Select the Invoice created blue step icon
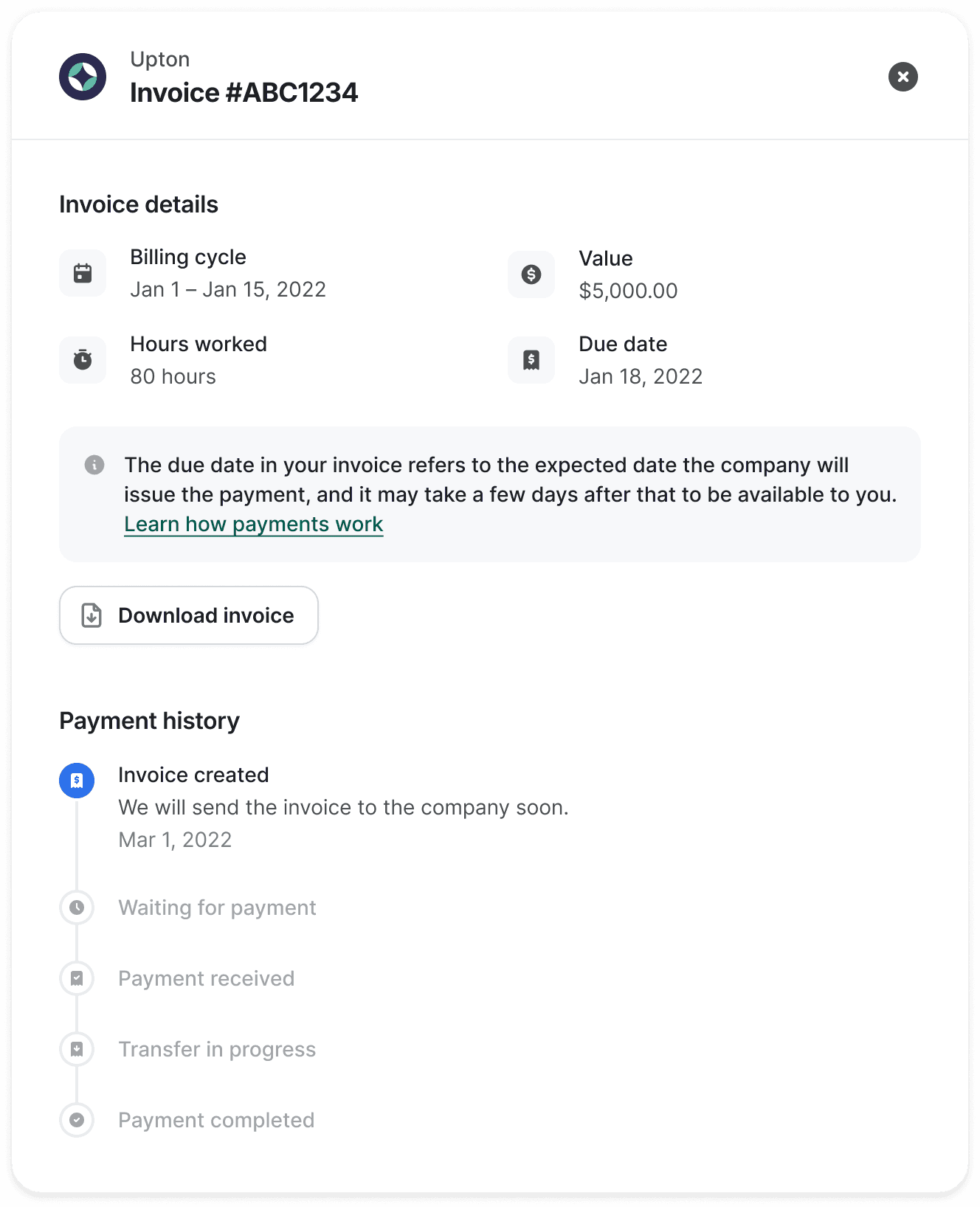The height and width of the screenshot is (1207, 980). click(x=77, y=781)
